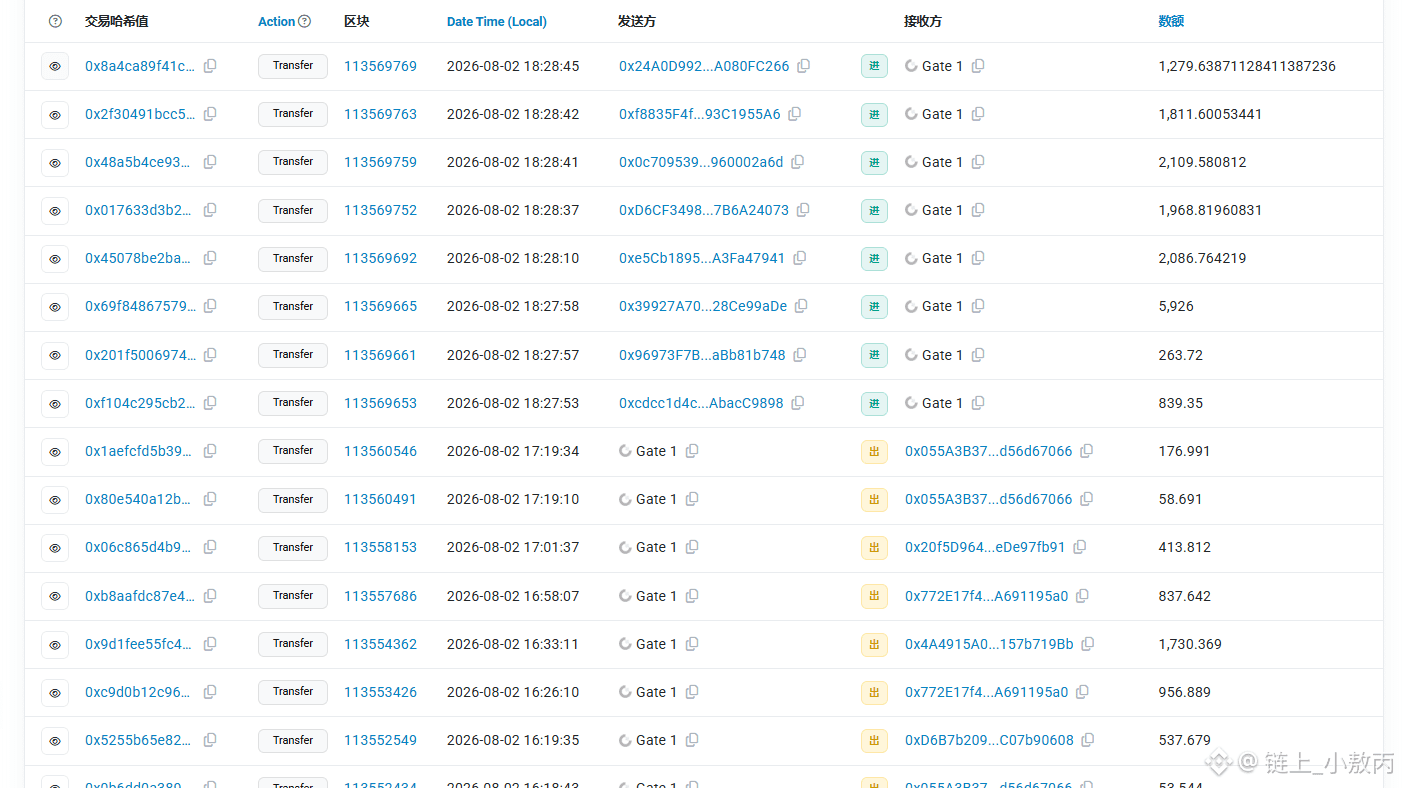The width and height of the screenshot is (1402, 788).
Task: Open help icon in table header first column
Action: (x=55, y=21)
